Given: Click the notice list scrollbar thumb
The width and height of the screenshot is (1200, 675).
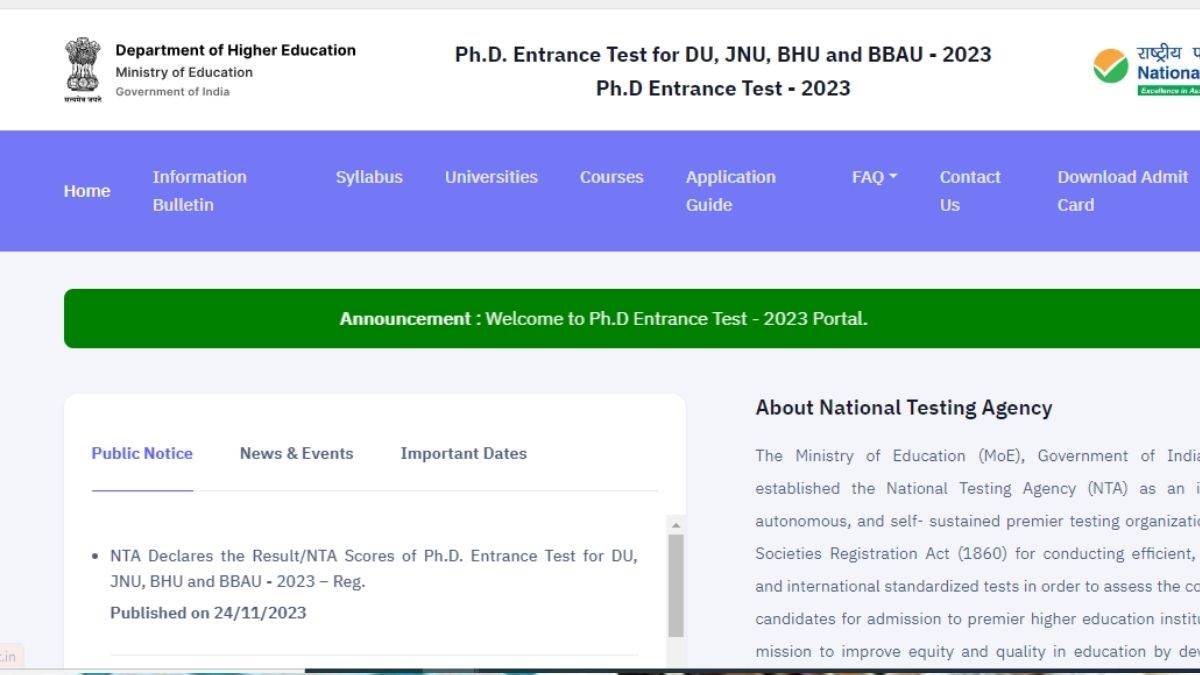Looking at the screenshot, I should pyautogui.click(x=676, y=585).
